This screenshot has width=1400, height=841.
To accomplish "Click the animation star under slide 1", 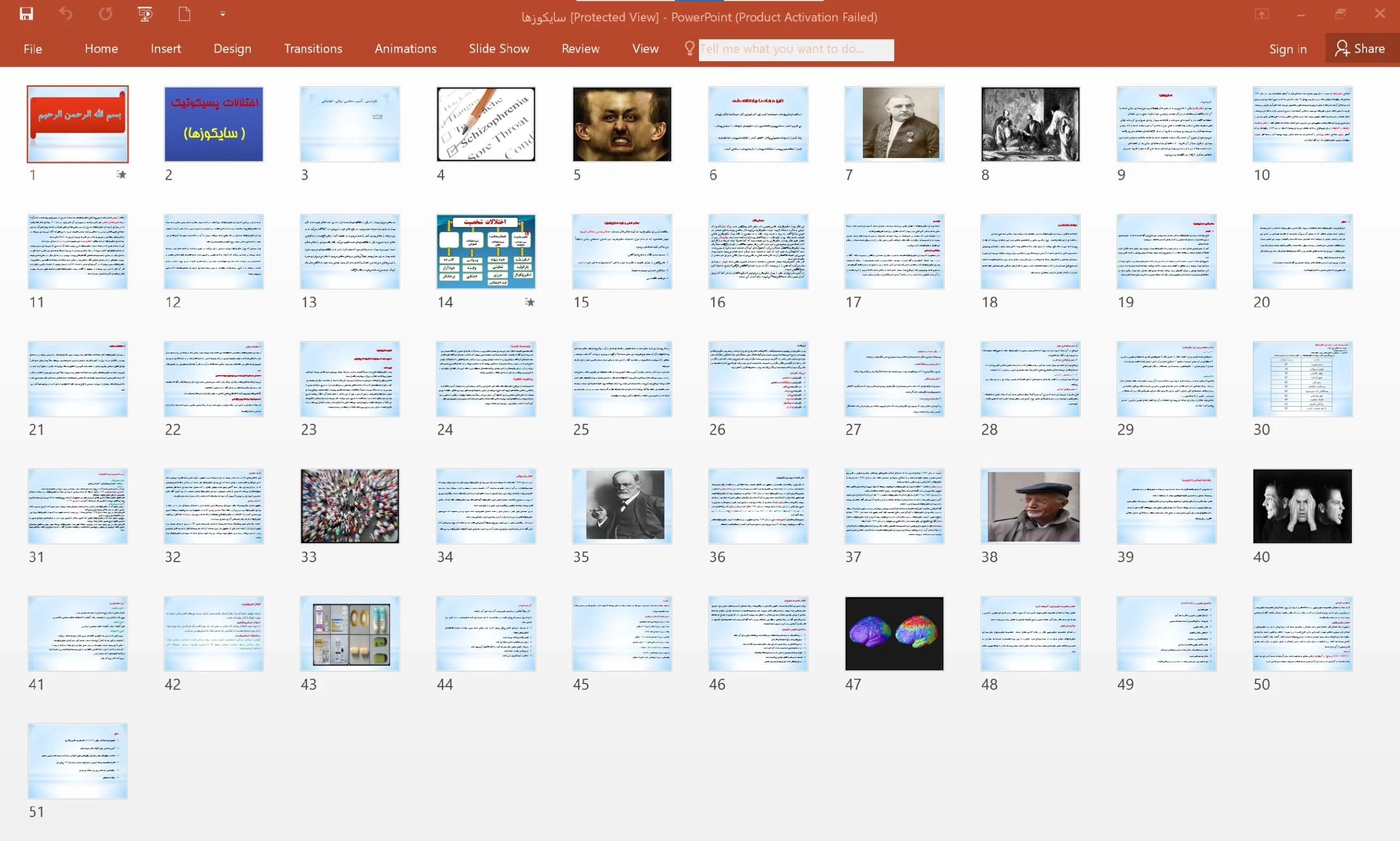I will point(121,174).
